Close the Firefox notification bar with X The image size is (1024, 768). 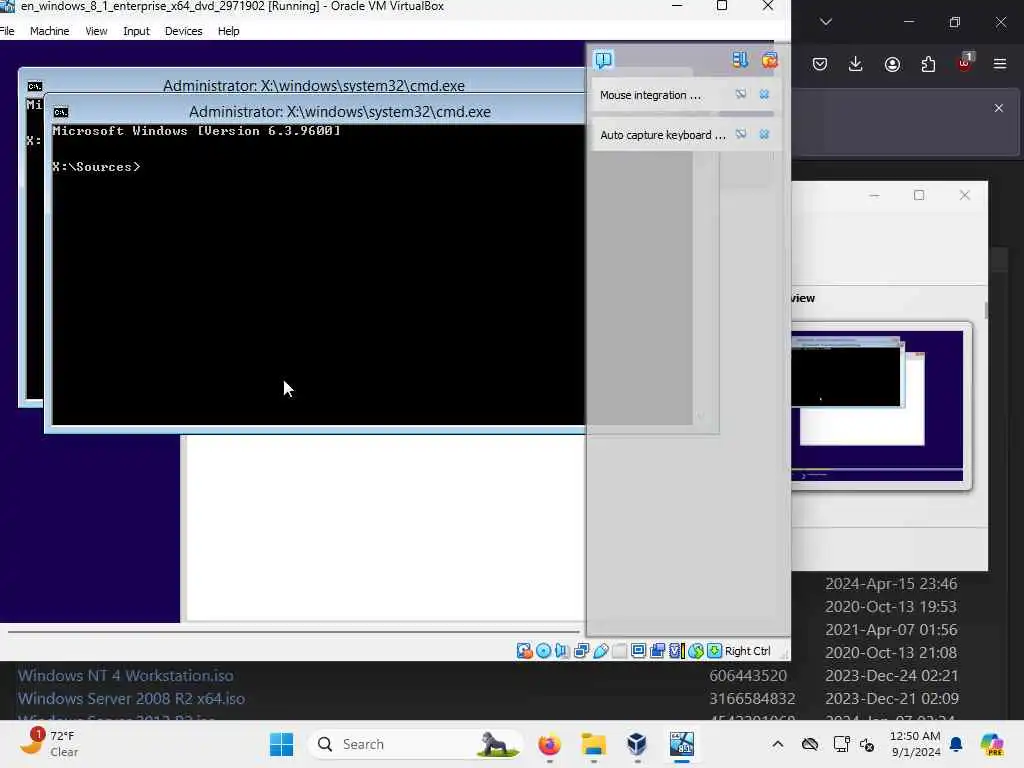pyautogui.click(x=999, y=108)
